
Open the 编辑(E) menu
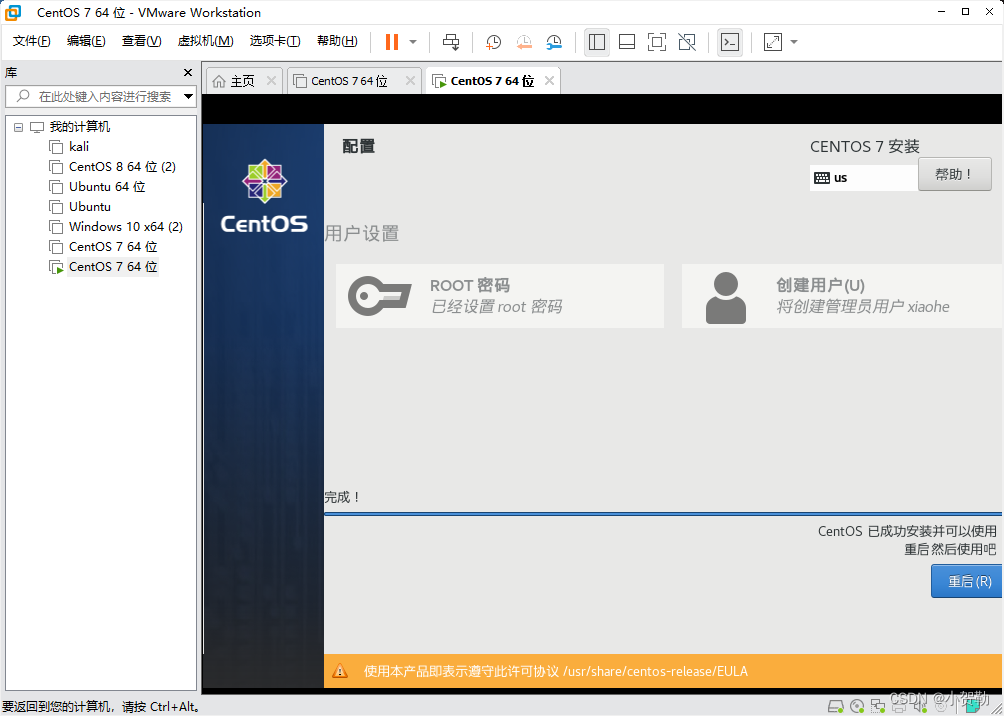tap(86, 42)
